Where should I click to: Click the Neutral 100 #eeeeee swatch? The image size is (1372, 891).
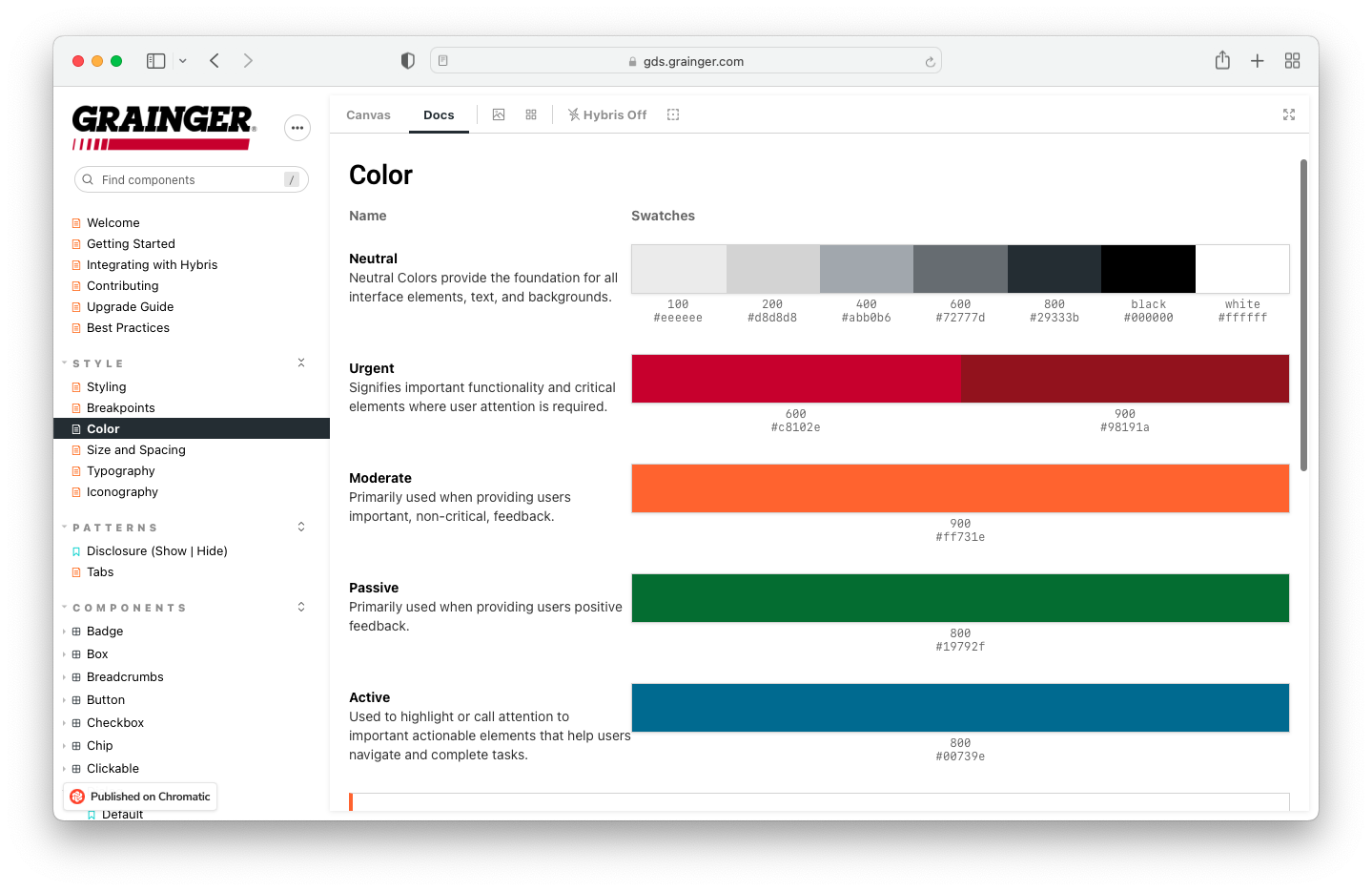[679, 269]
